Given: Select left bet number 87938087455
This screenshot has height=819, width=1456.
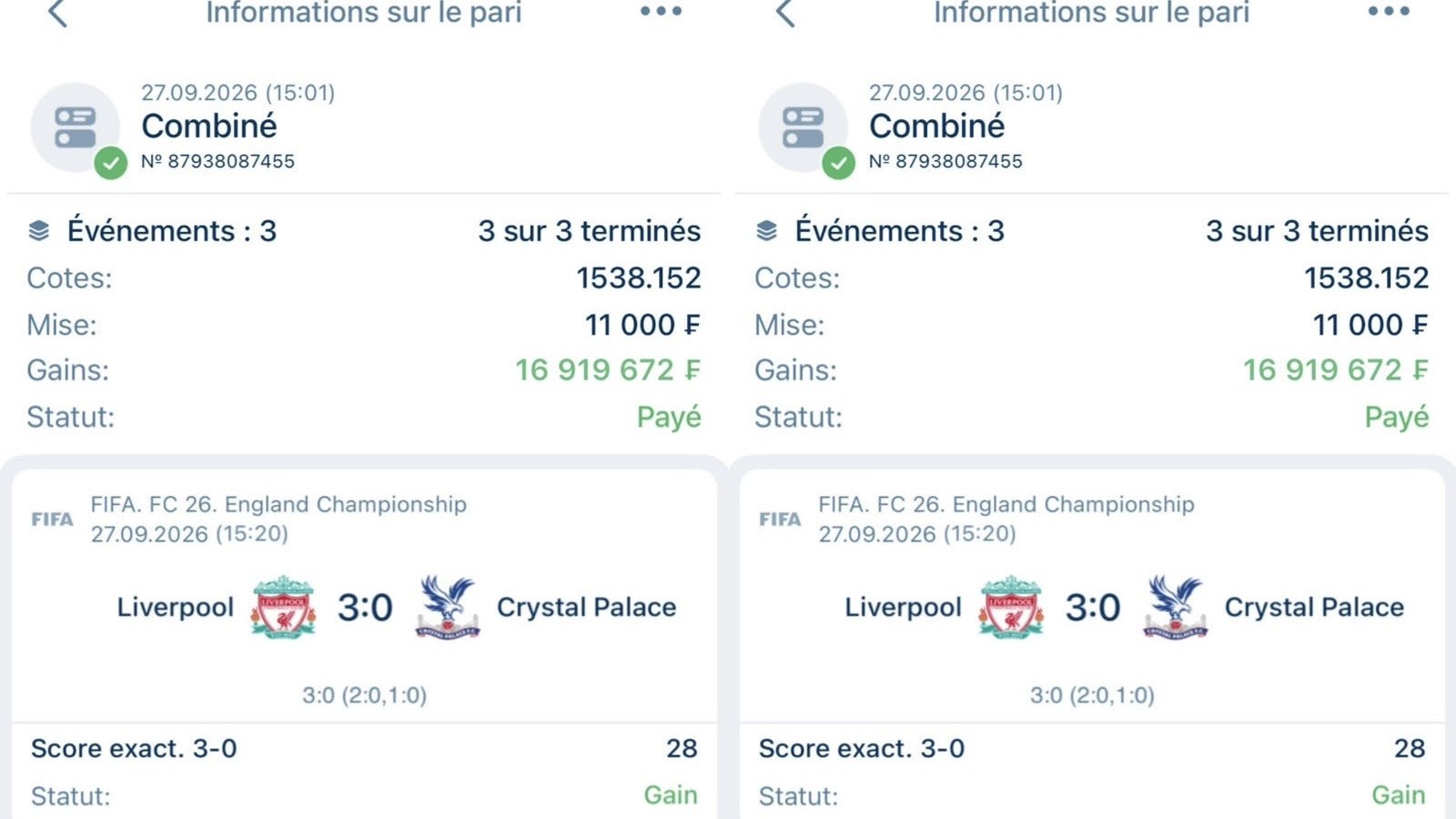Looking at the screenshot, I should coord(218,161).
